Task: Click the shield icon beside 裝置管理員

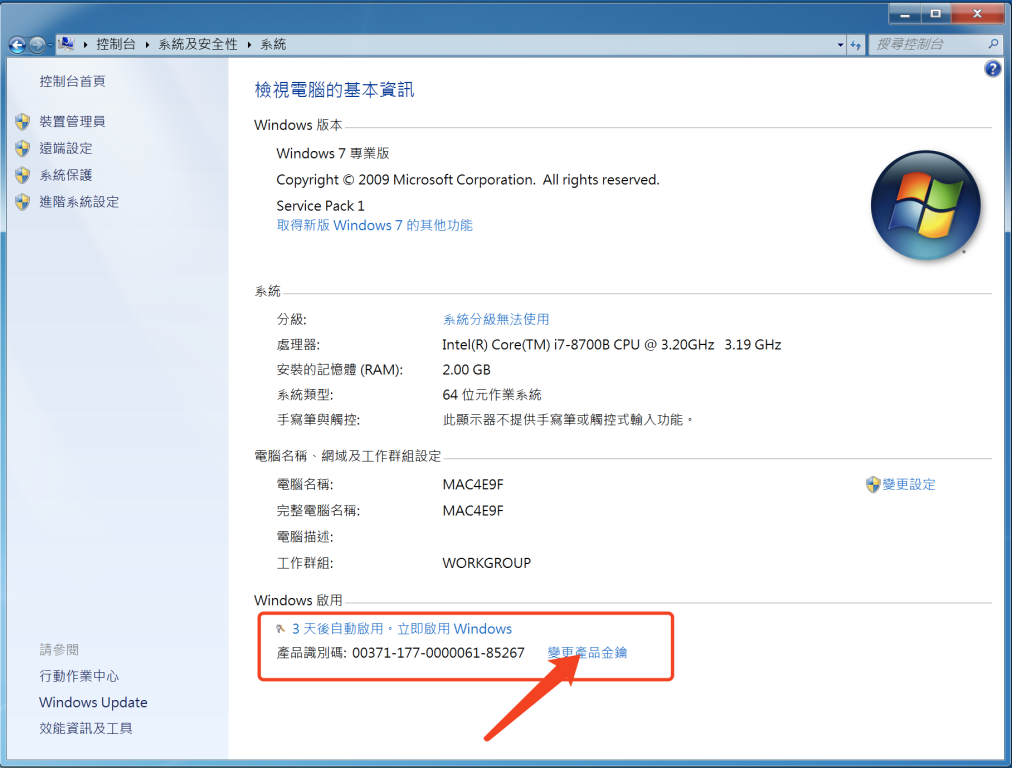Action: coord(23,122)
